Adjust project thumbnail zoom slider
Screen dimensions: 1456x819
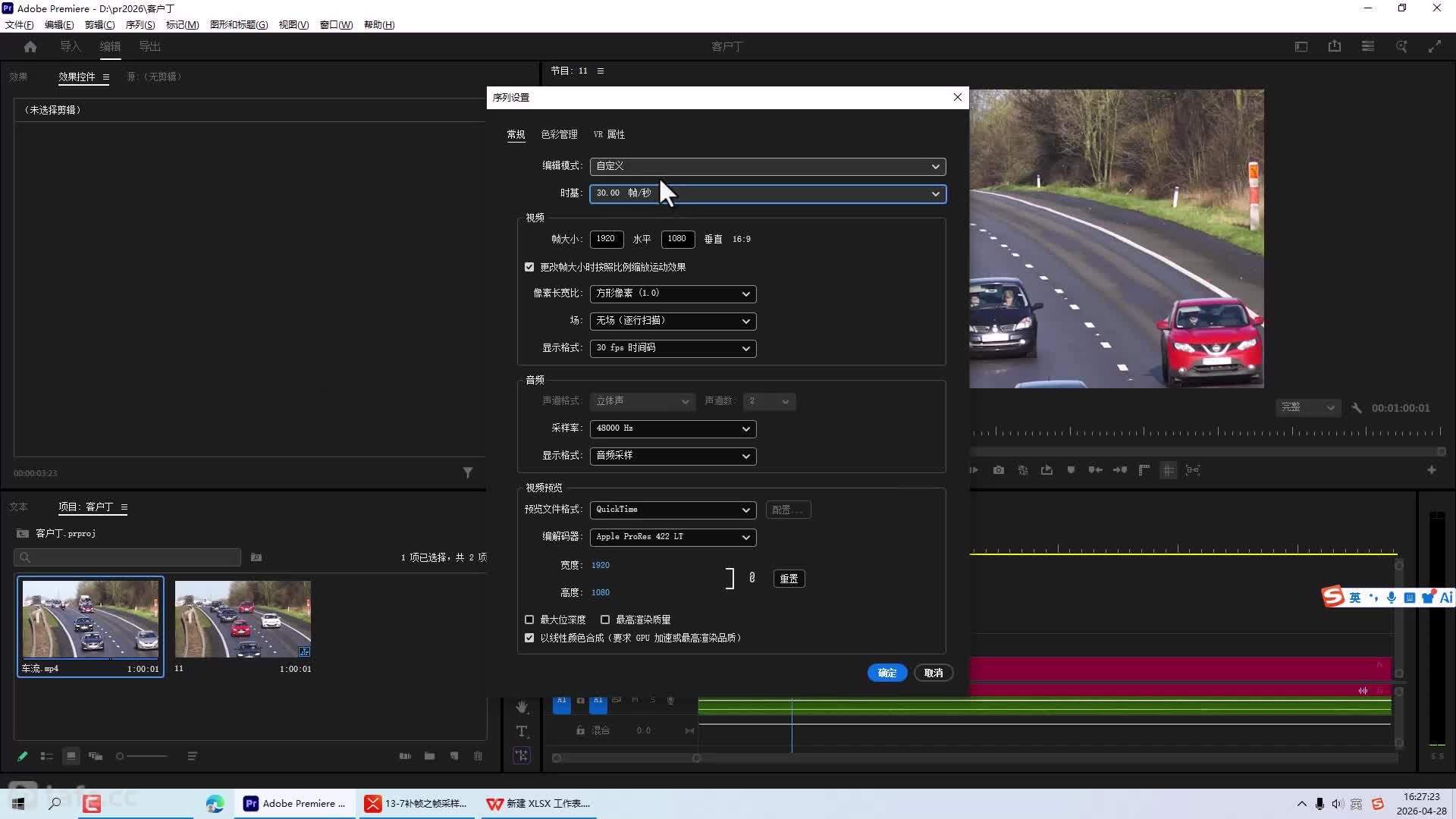142,756
